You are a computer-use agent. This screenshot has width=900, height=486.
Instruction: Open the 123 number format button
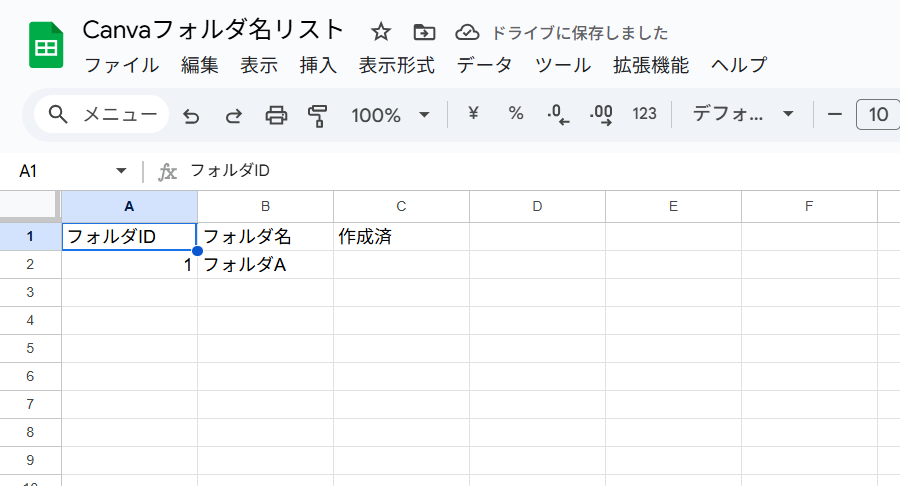coord(645,114)
